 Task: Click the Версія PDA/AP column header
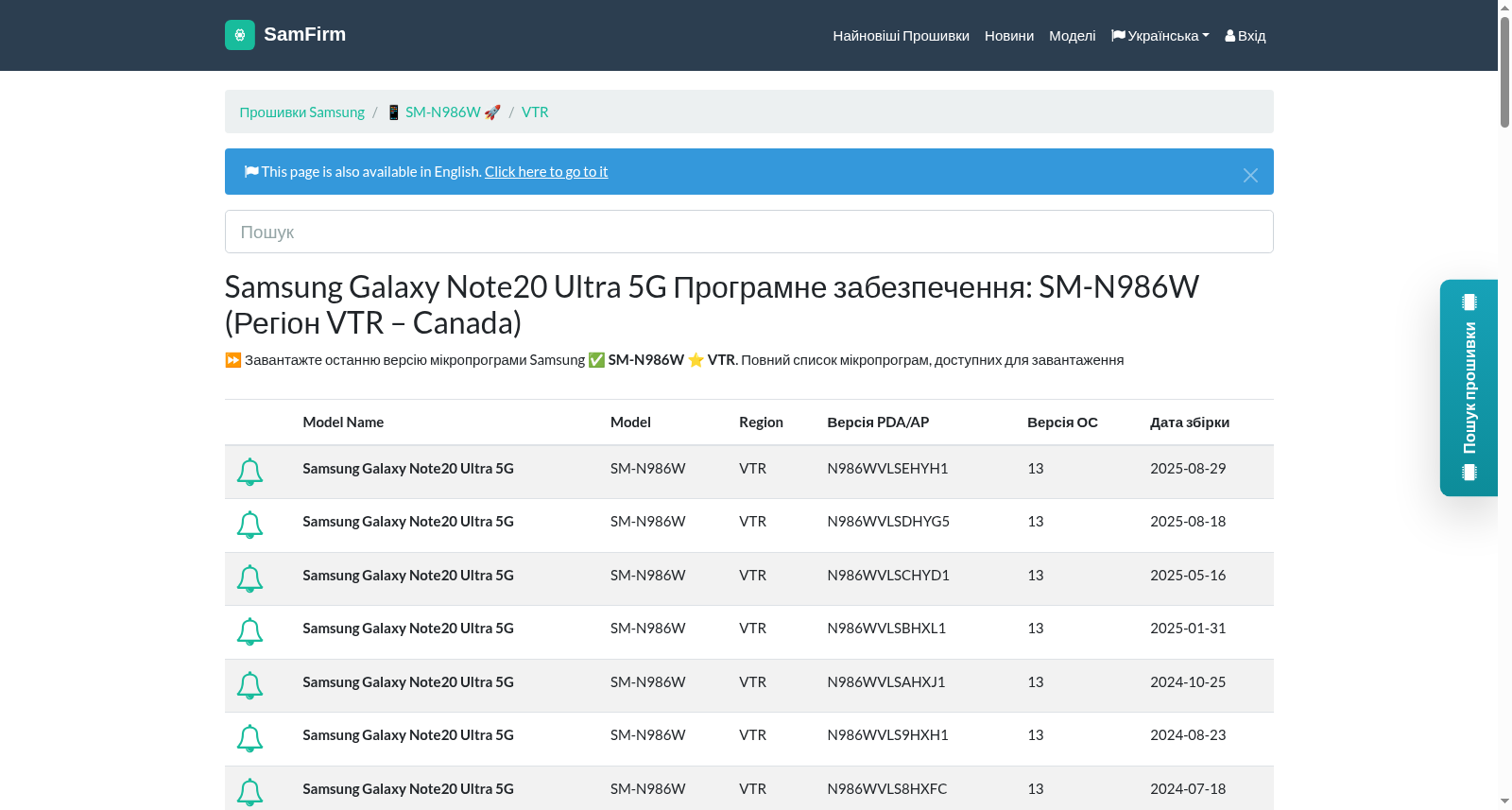(x=878, y=422)
